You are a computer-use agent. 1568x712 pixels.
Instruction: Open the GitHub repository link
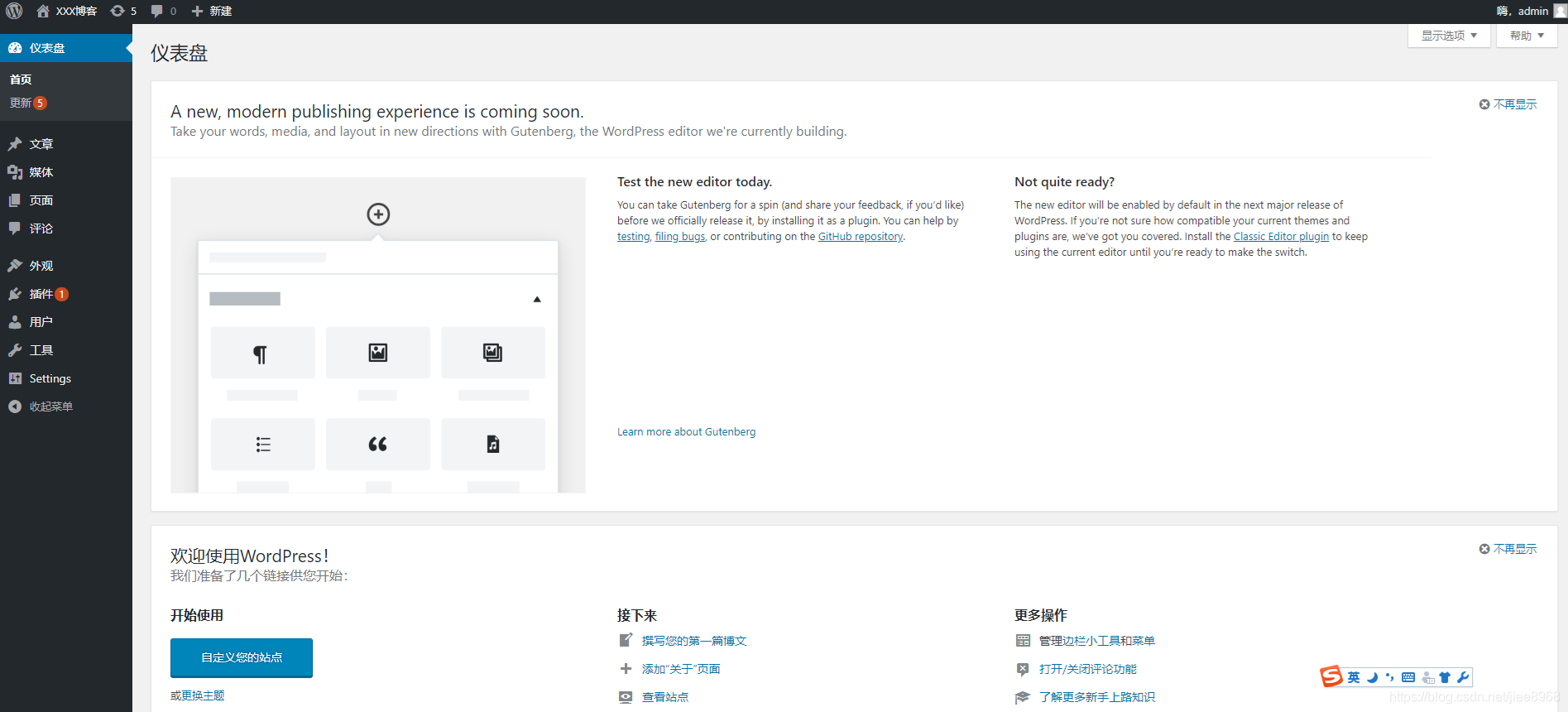[861, 237]
